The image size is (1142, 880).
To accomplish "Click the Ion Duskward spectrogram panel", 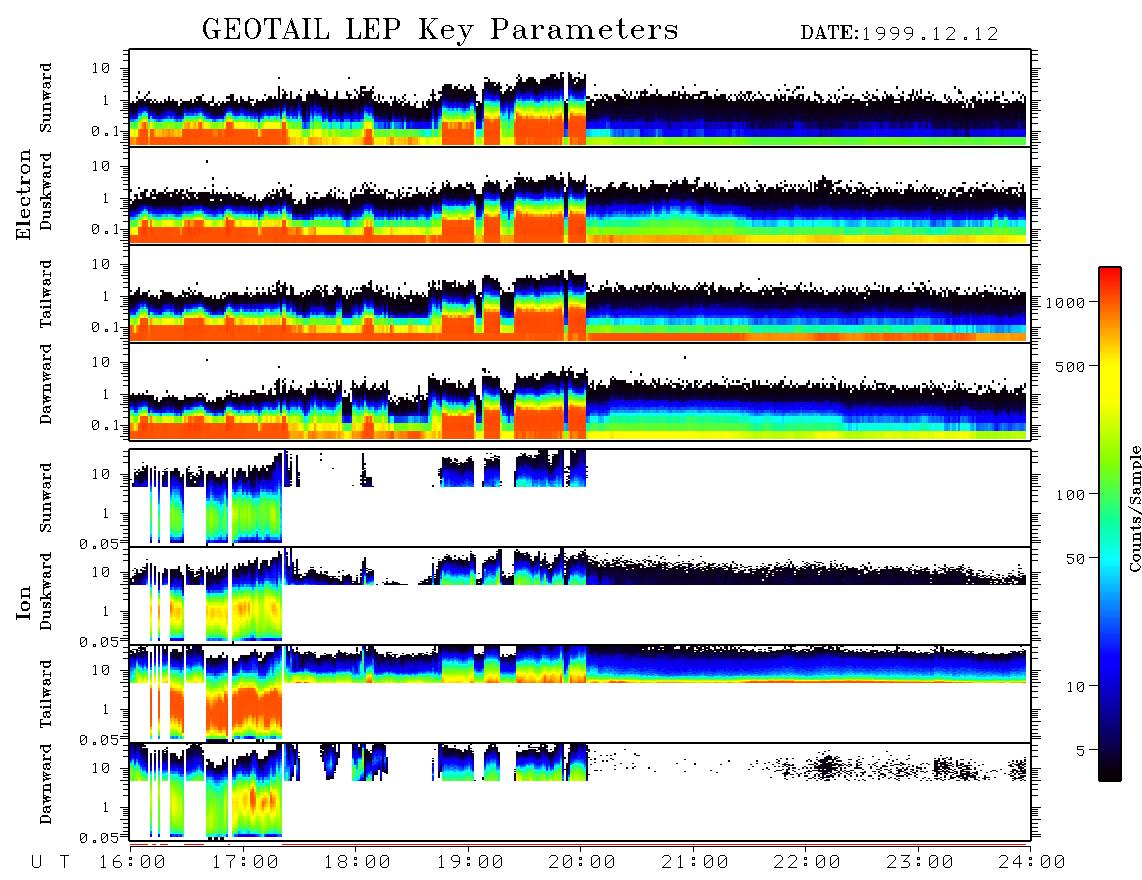I will [580, 596].
